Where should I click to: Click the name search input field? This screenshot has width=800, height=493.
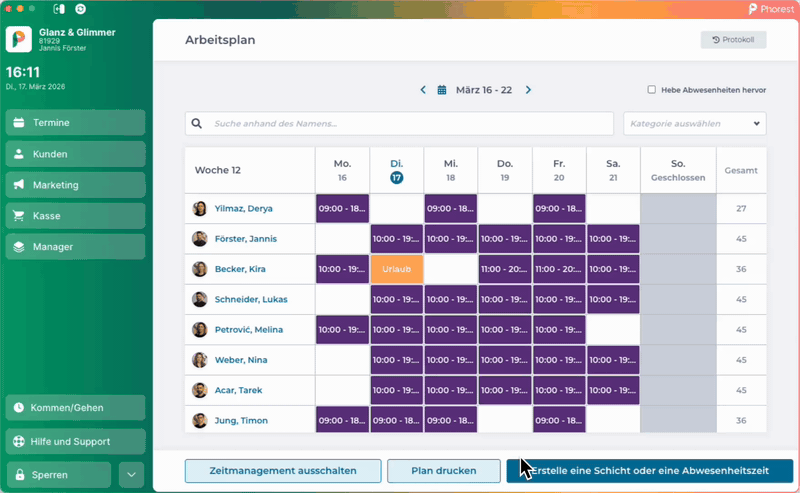pos(410,124)
